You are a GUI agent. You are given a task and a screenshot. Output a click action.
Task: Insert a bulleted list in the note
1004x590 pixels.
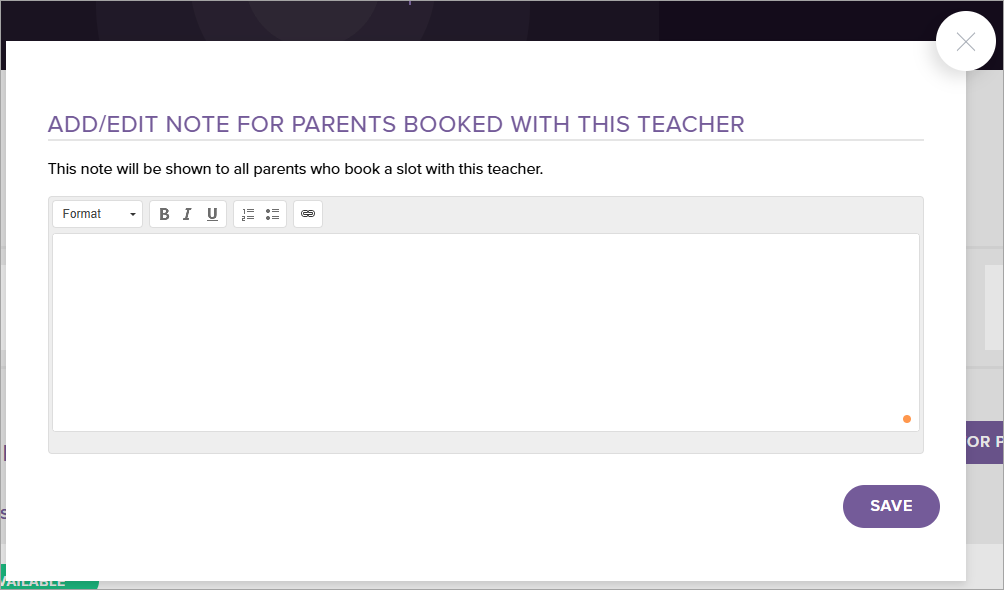pos(272,214)
